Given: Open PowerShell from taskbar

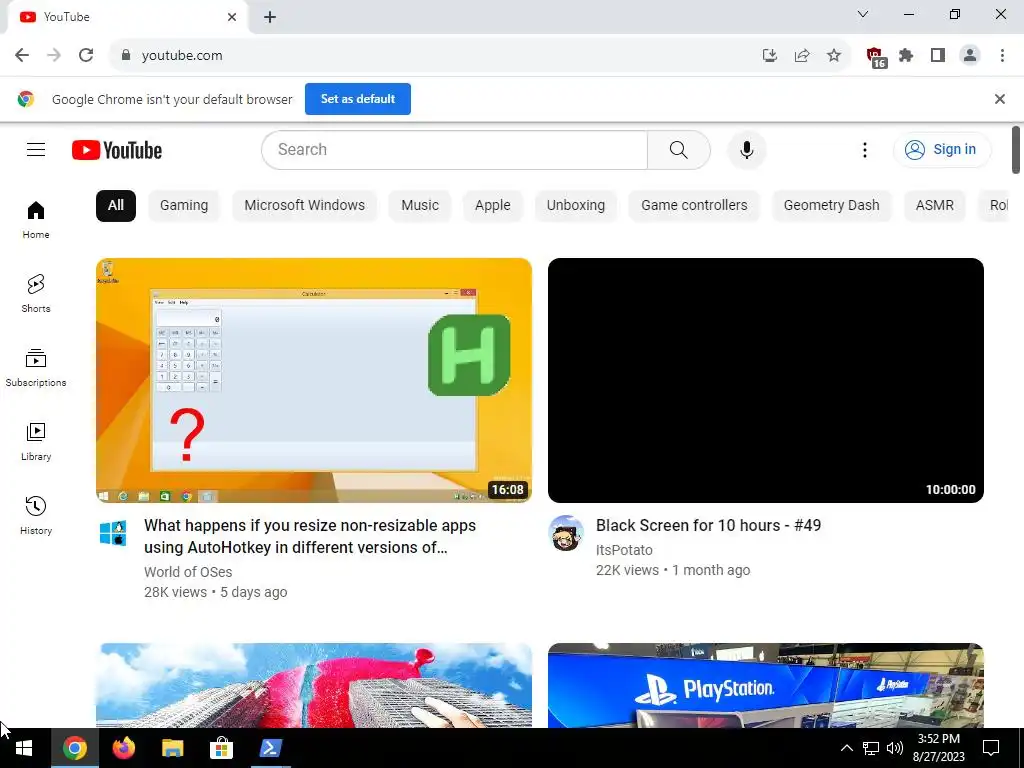Looking at the screenshot, I should click(270, 748).
